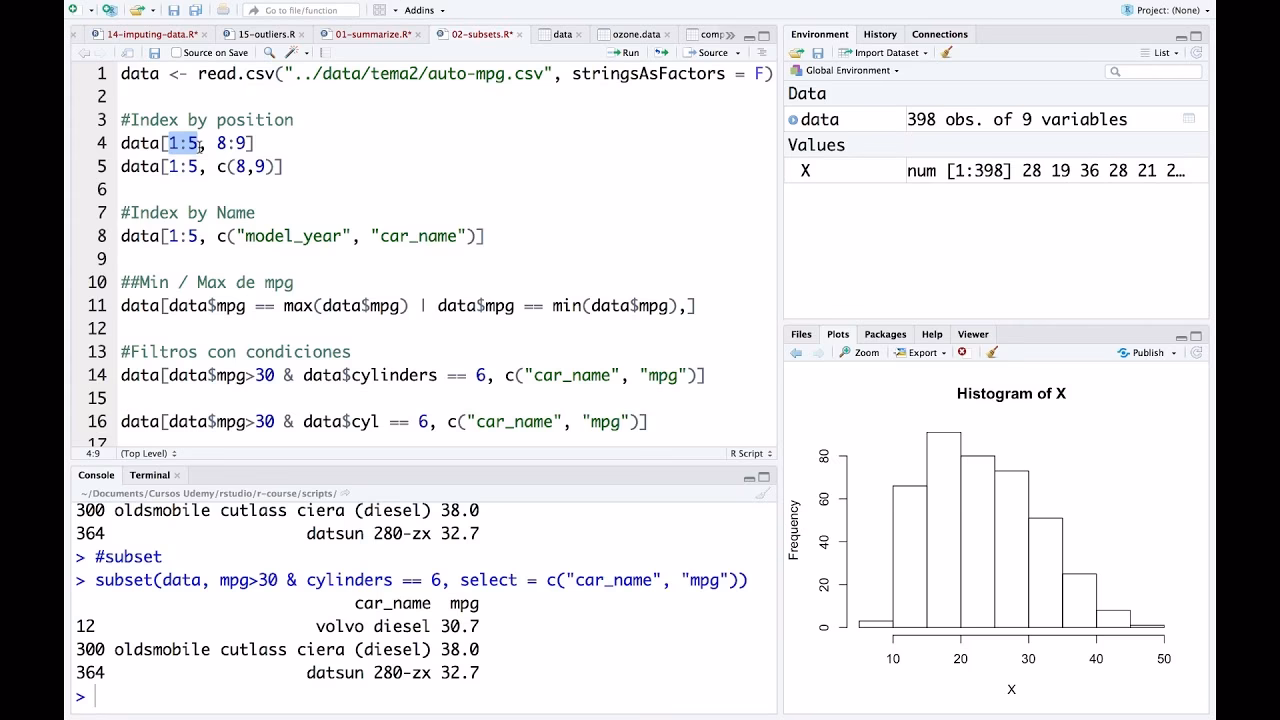
Task: Click the console working directory arrow icon
Action: (346, 493)
